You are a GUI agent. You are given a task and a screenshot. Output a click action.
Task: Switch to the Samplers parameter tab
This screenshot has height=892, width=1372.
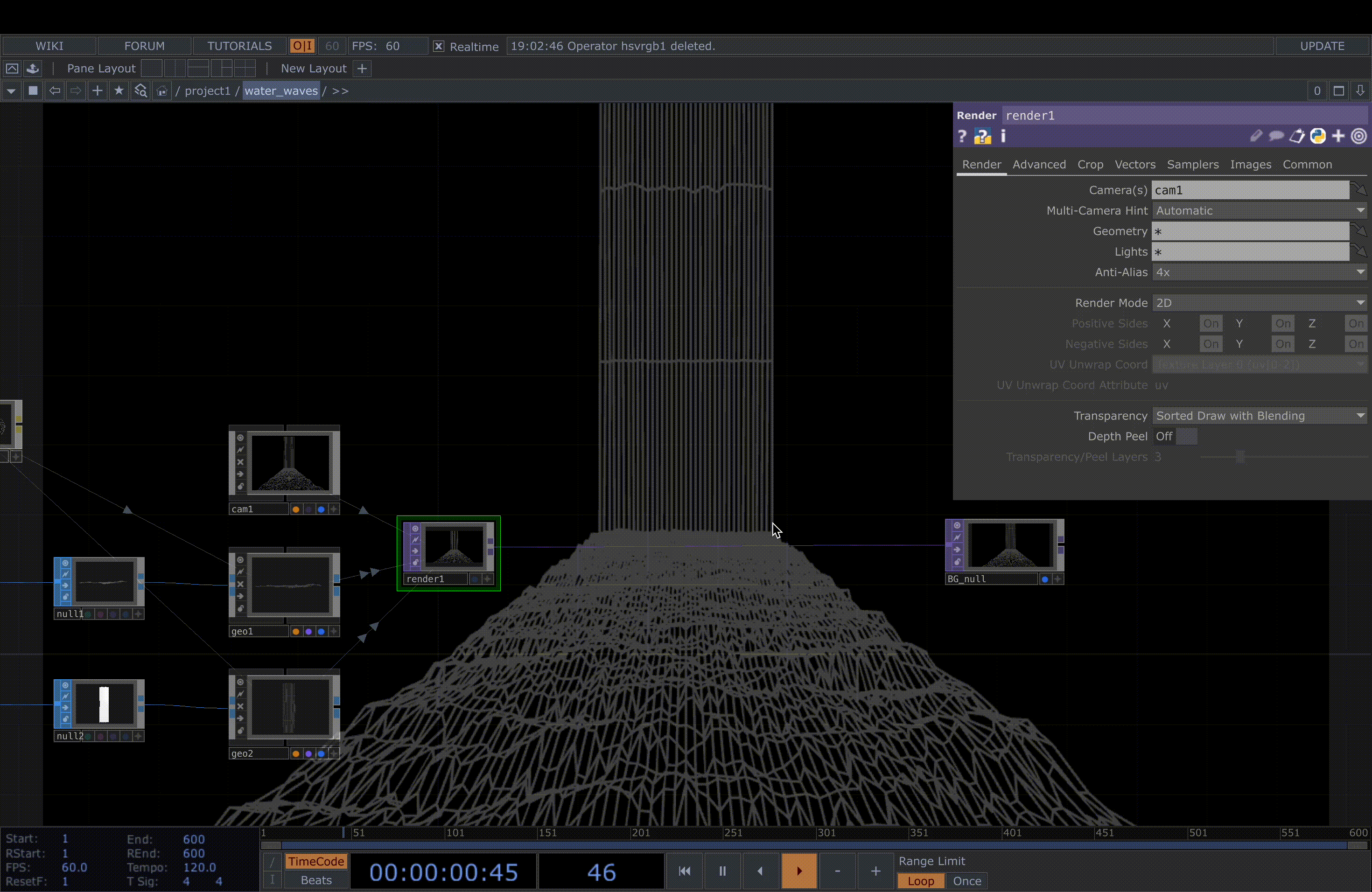[1192, 164]
